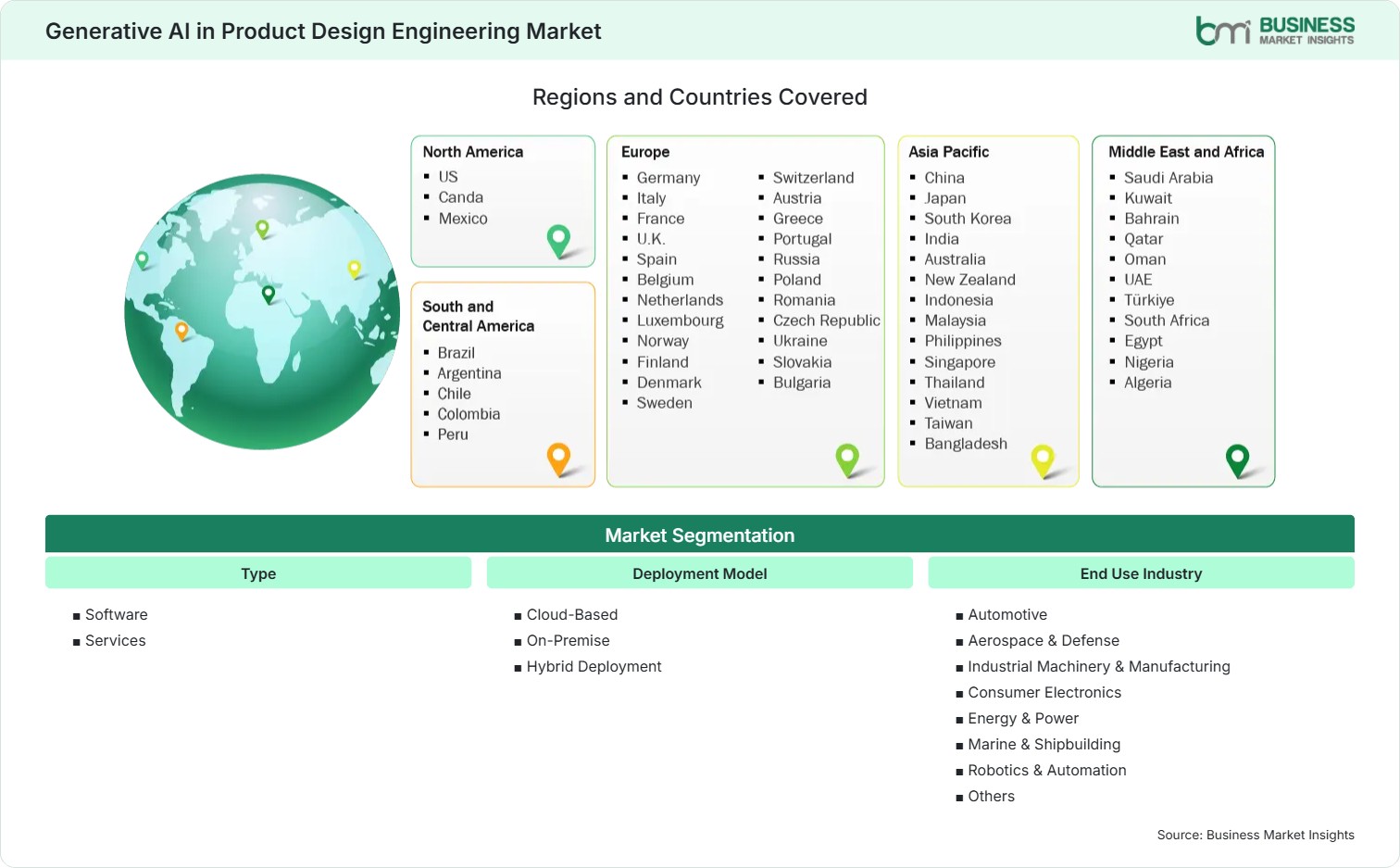Click the dark green pin at the globe's center
Image resolution: width=1400 pixels, height=868 pixels.
269,294
